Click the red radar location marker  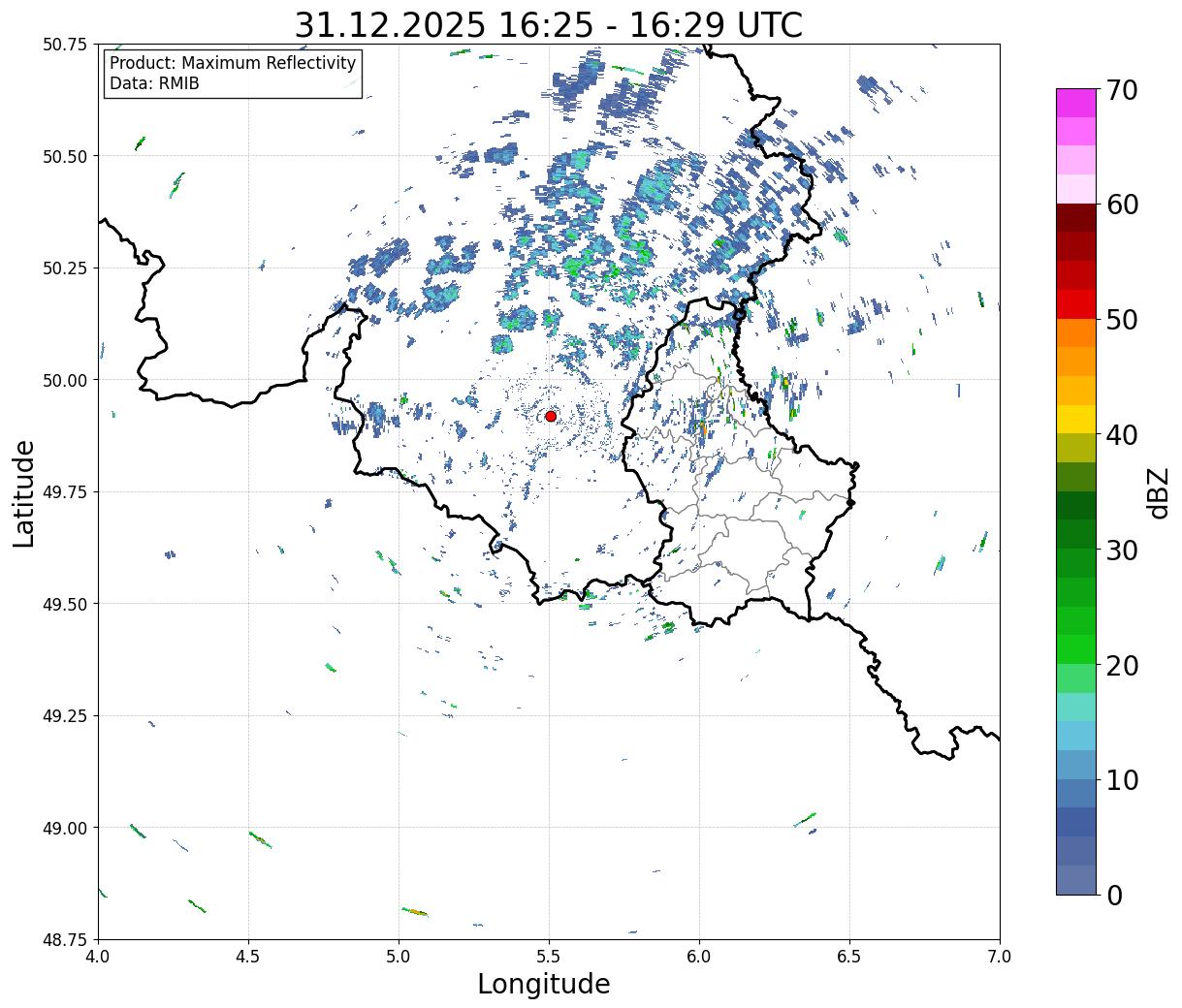click(551, 416)
